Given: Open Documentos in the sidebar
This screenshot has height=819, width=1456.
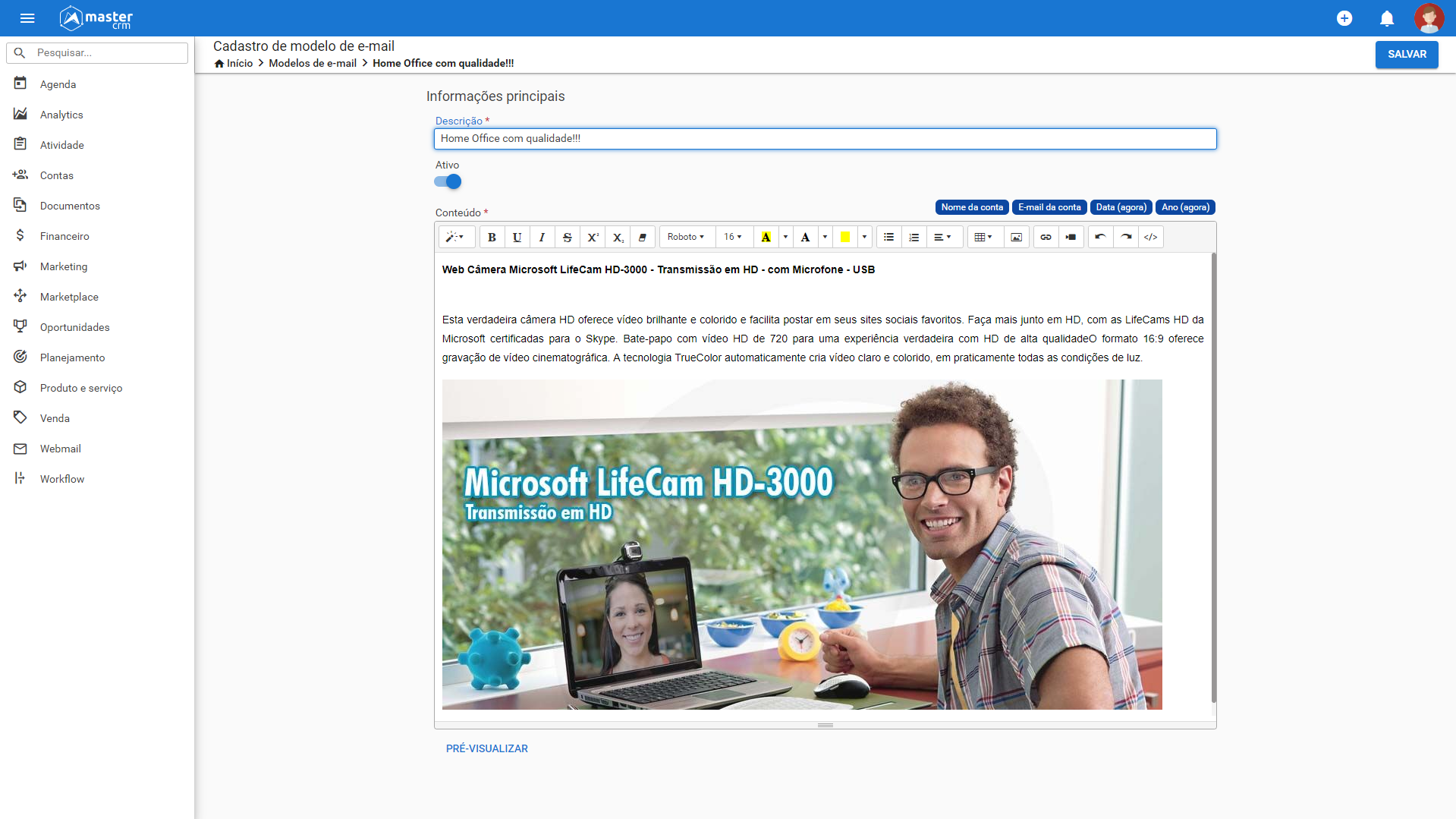Looking at the screenshot, I should pyautogui.click(x=97, y=206).
